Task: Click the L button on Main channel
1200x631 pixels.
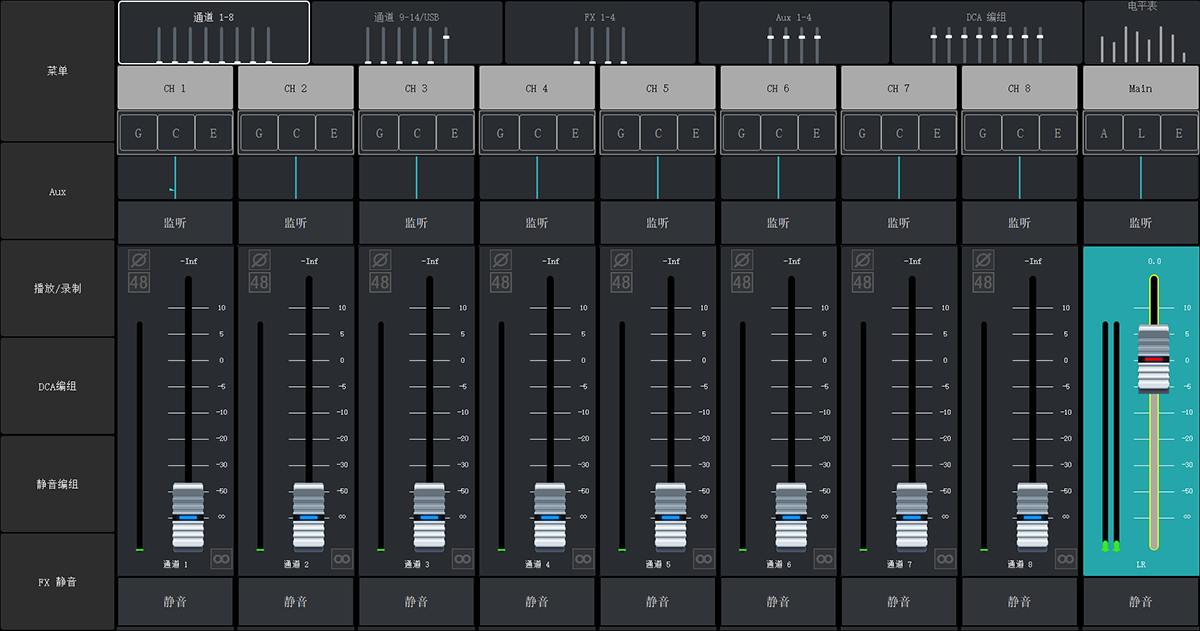Action: (1141, 133)
